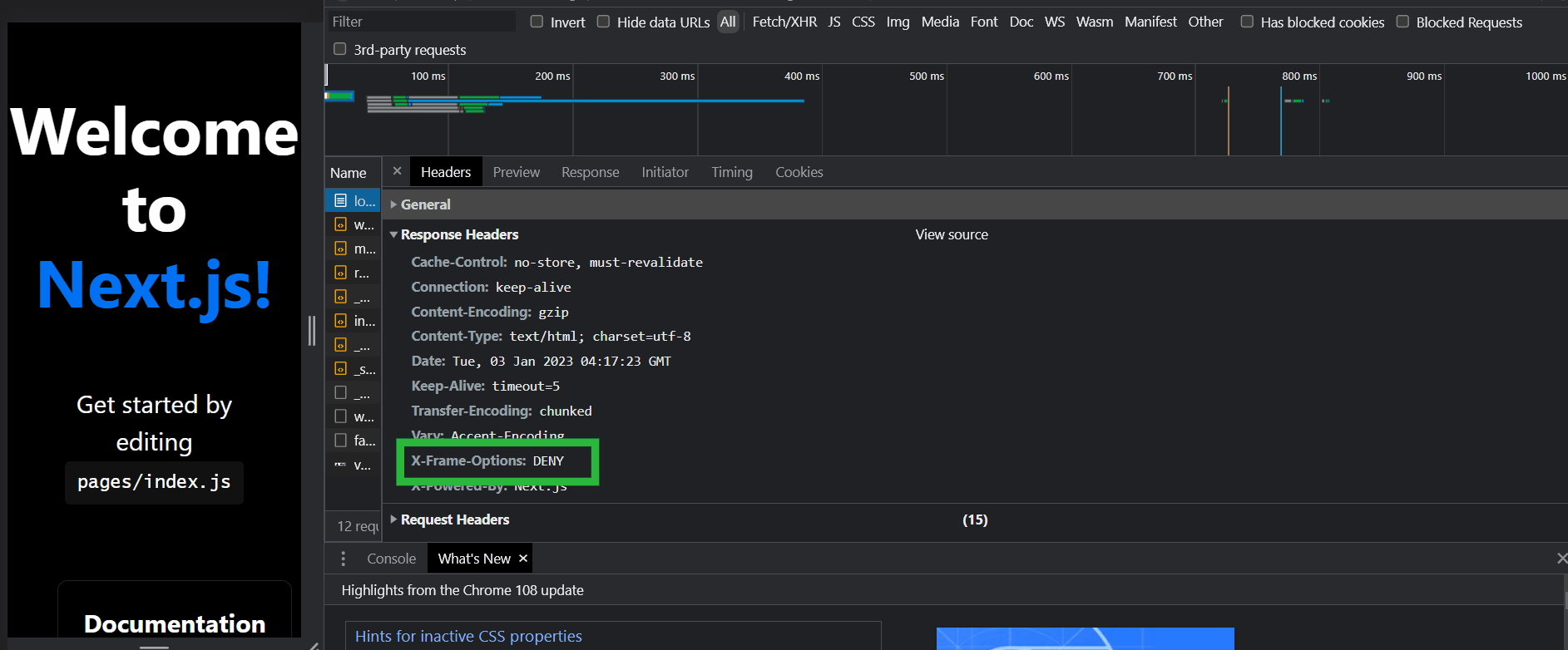The width and height of the screenshot is (1568, 650).
Task: Click View source for response headers
Action: 952,234
